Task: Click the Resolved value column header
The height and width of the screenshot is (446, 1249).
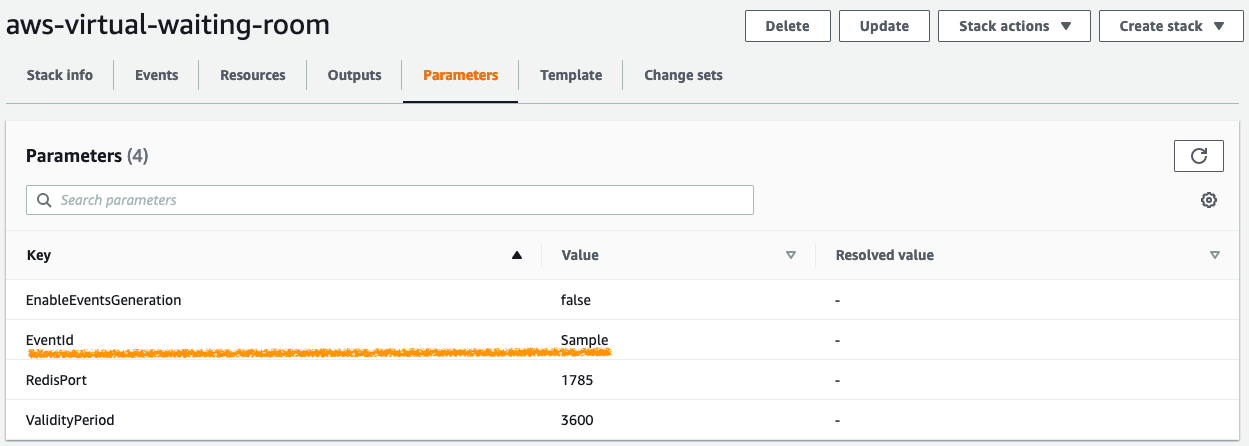Action: coord(884,255)
